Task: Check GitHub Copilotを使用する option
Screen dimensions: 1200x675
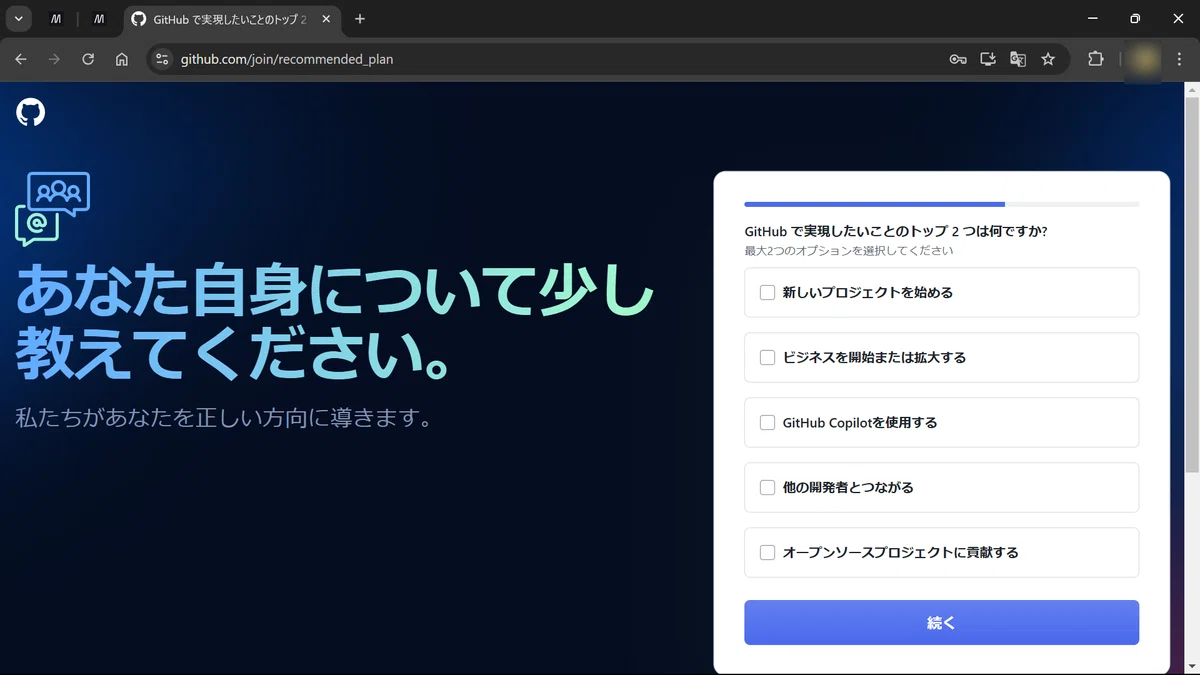Action: click(768, 422)
